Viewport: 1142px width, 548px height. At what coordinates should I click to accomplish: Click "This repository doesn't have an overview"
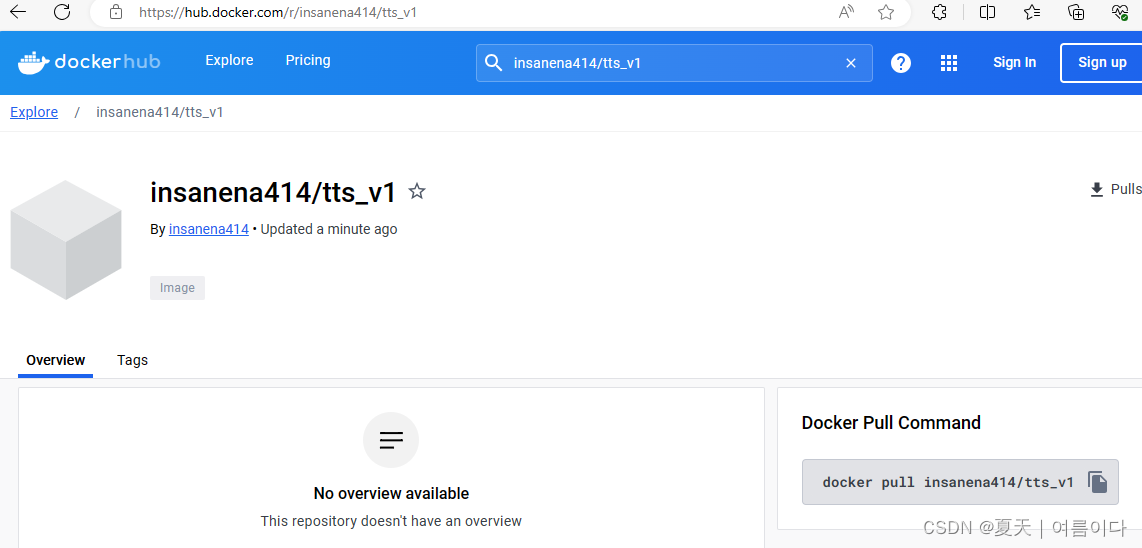tap(391, 521)
